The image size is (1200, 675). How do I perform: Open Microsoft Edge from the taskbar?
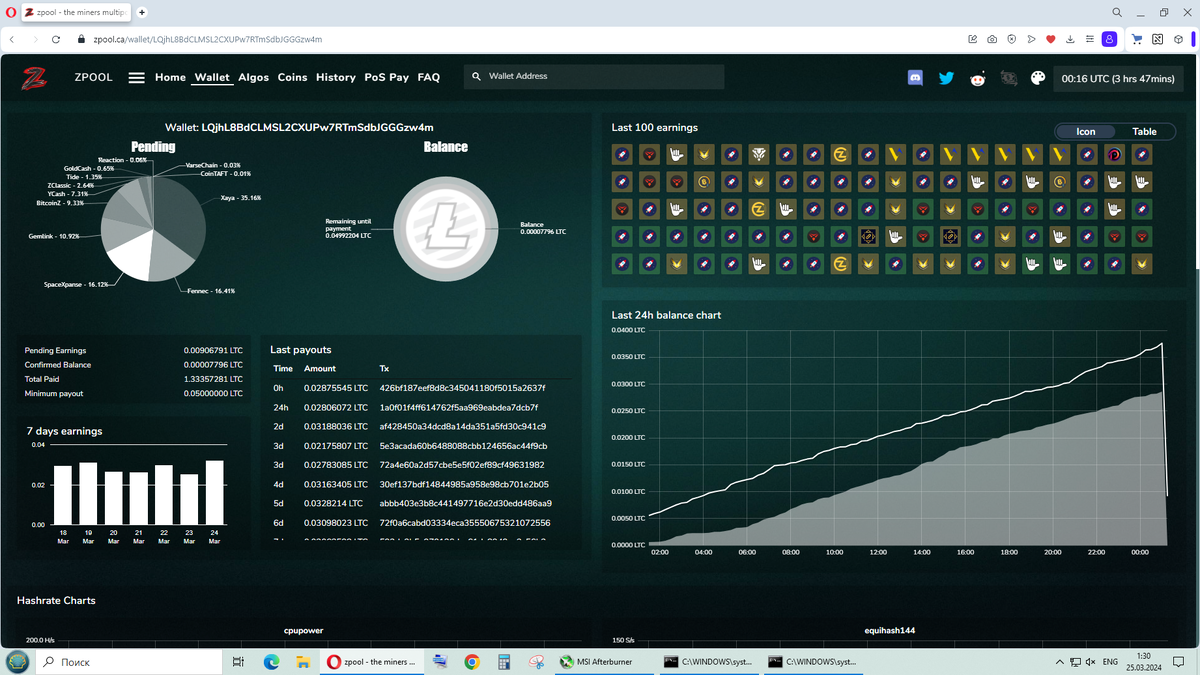click(x=271, y=662)
